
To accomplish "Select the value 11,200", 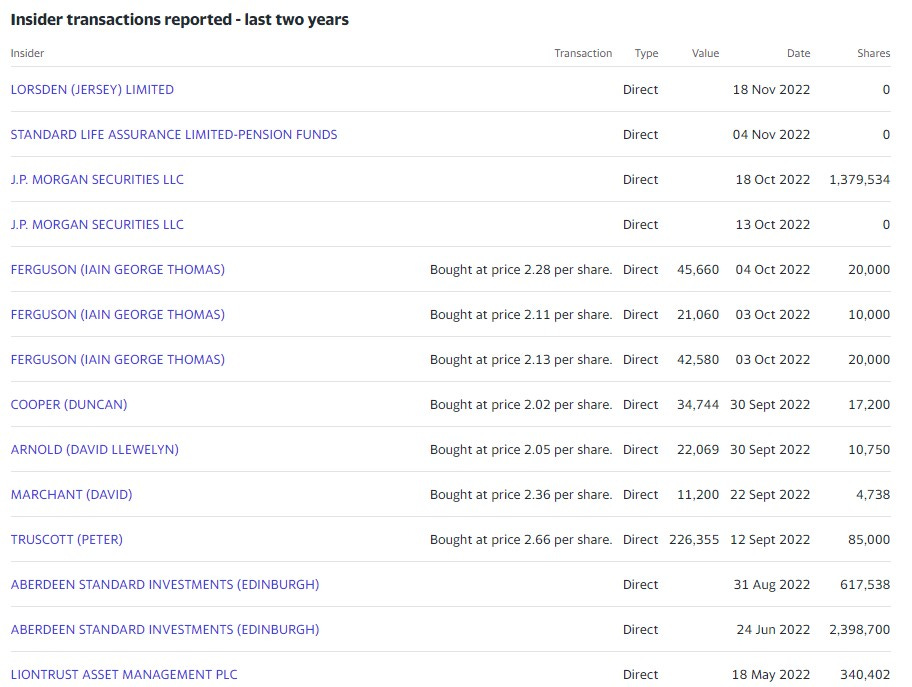I will point(698,494).
